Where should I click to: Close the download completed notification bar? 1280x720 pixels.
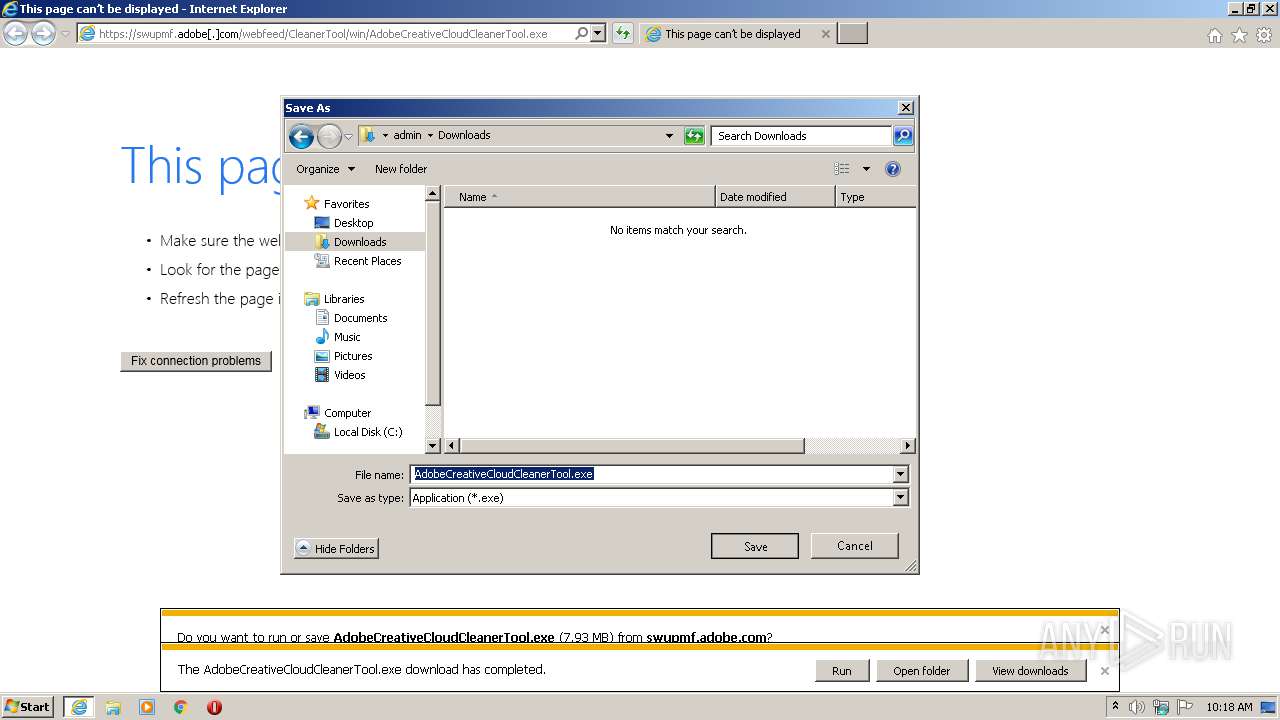1104,671
